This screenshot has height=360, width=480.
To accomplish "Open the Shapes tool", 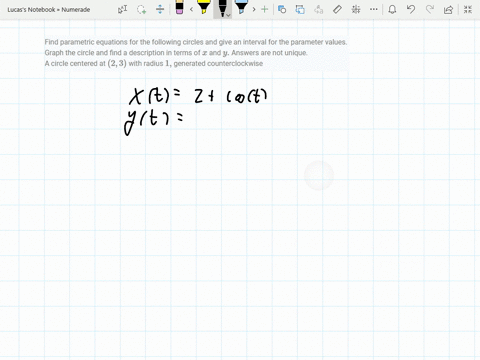I will 282,9.
